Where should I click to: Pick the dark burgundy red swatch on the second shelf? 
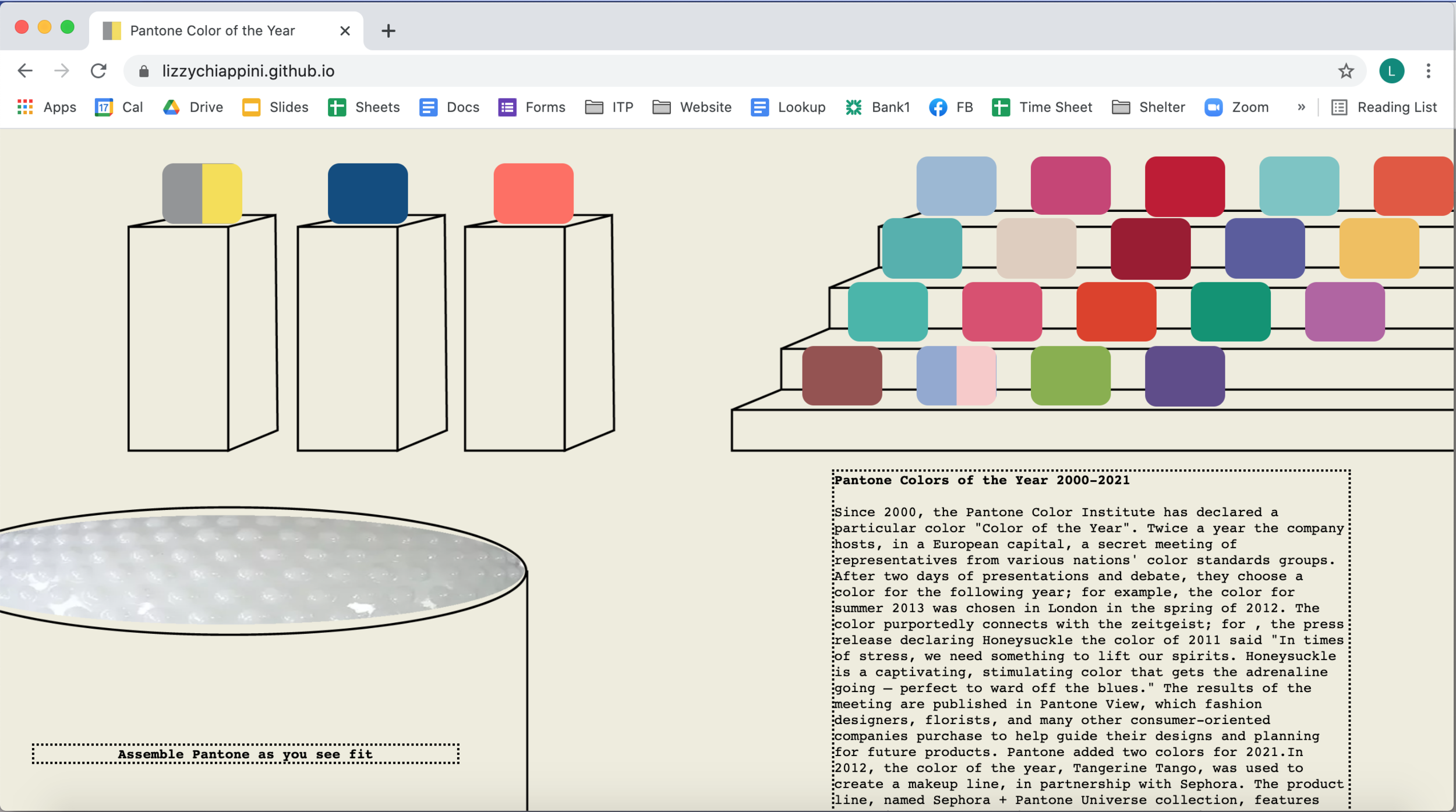[x=1150, y=249]
